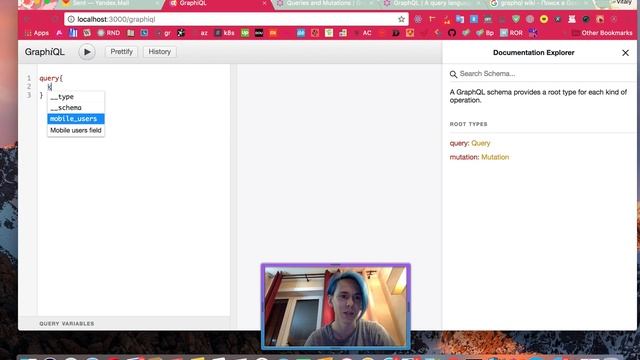Click the address bar showing localhost:3000/graphiql
The height and width of the screenshot is (360, 640).
235,19
